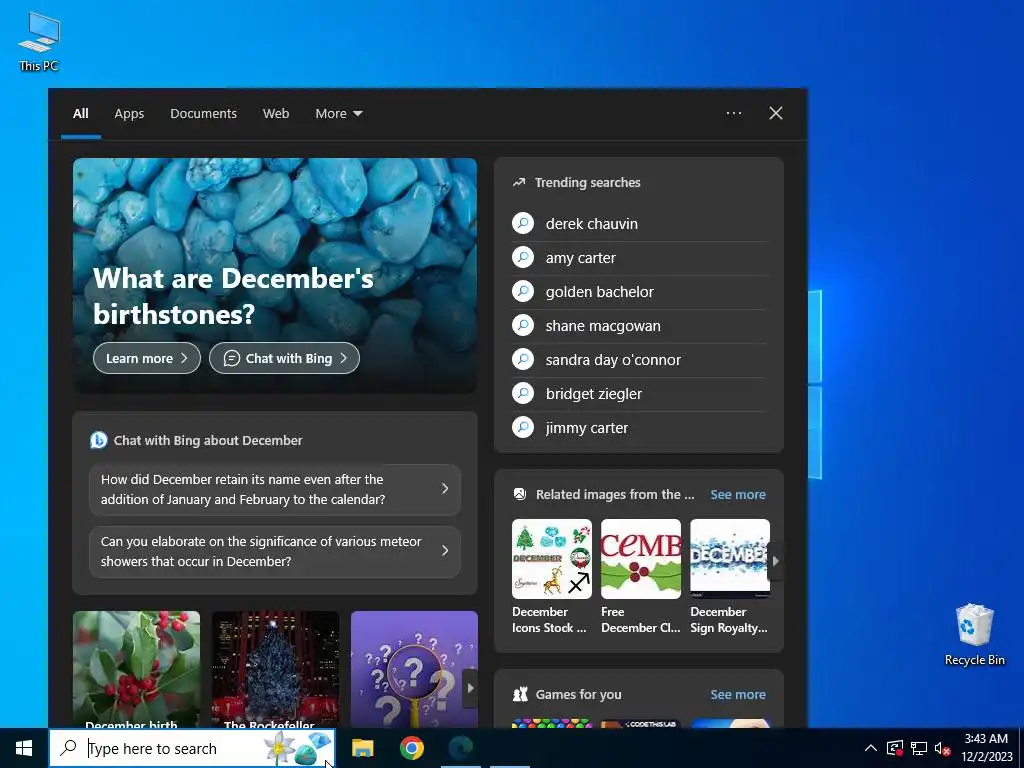
Task: Click the Related images picture icon
Action: 520,494
